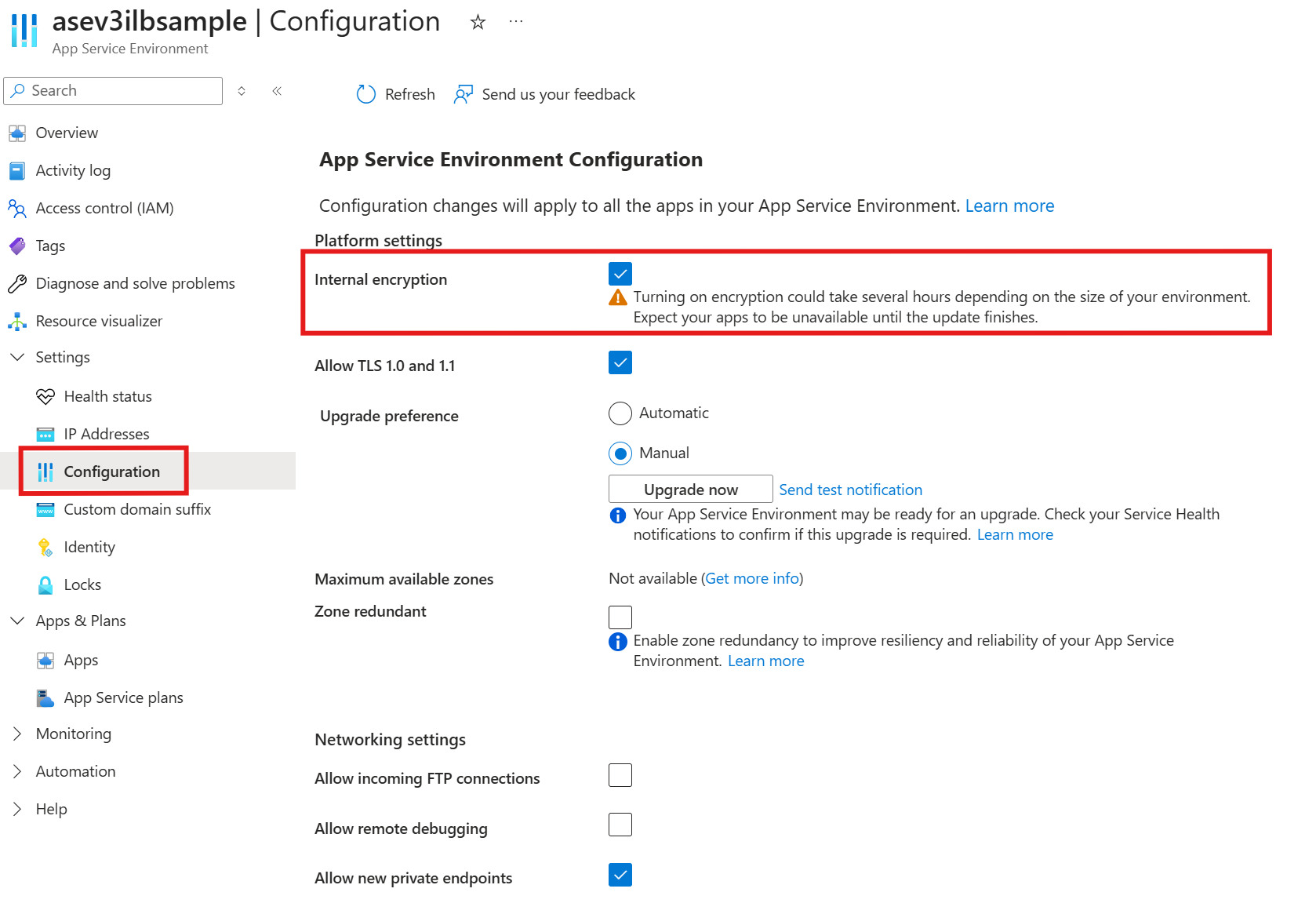Enable Zone redundant option
The image size is (1316, 914).
tap(620, 617)
